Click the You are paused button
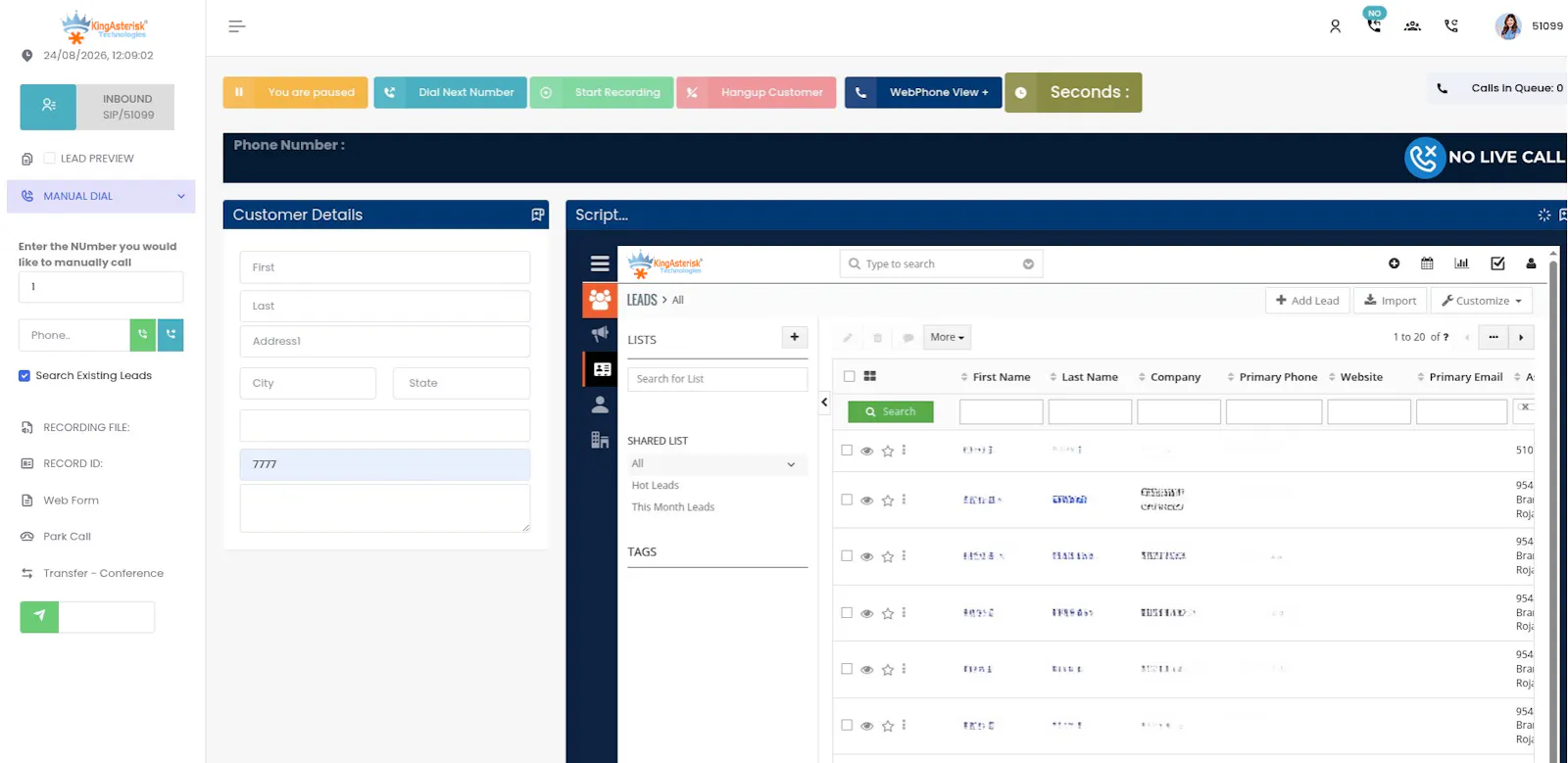Screen dimensions: 1568x763 point(295,92)
